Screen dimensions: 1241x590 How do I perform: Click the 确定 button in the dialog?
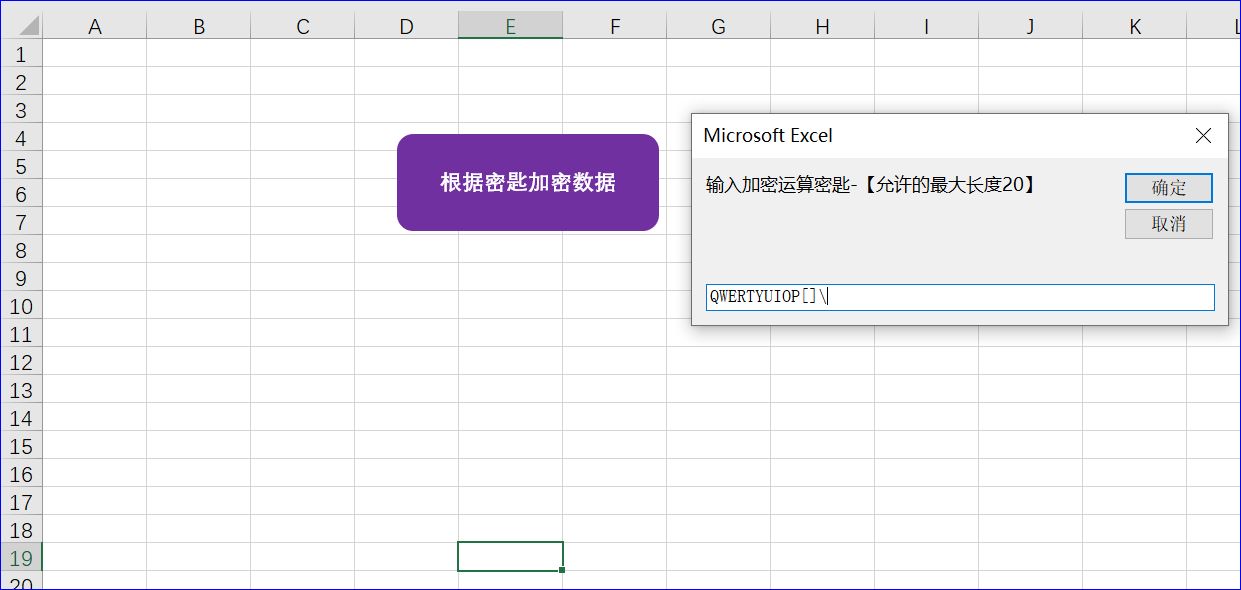1168,188
